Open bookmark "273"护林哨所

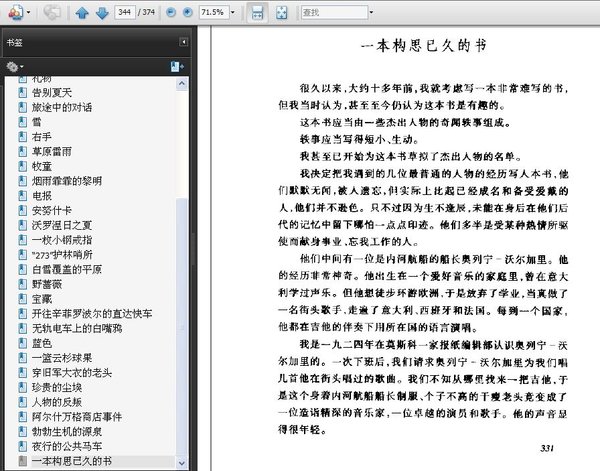(x=62, y=255)
